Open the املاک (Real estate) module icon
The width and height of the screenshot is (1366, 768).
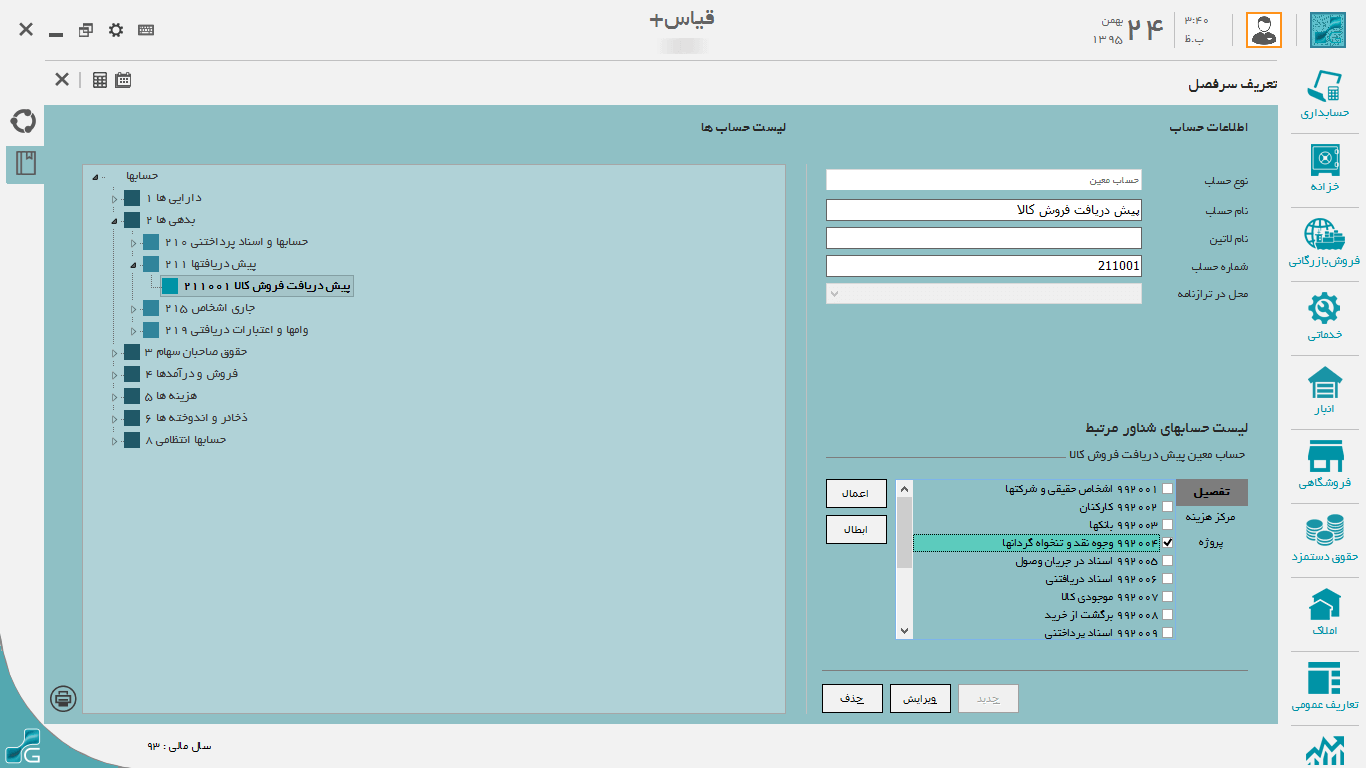tap(1325, 612)
